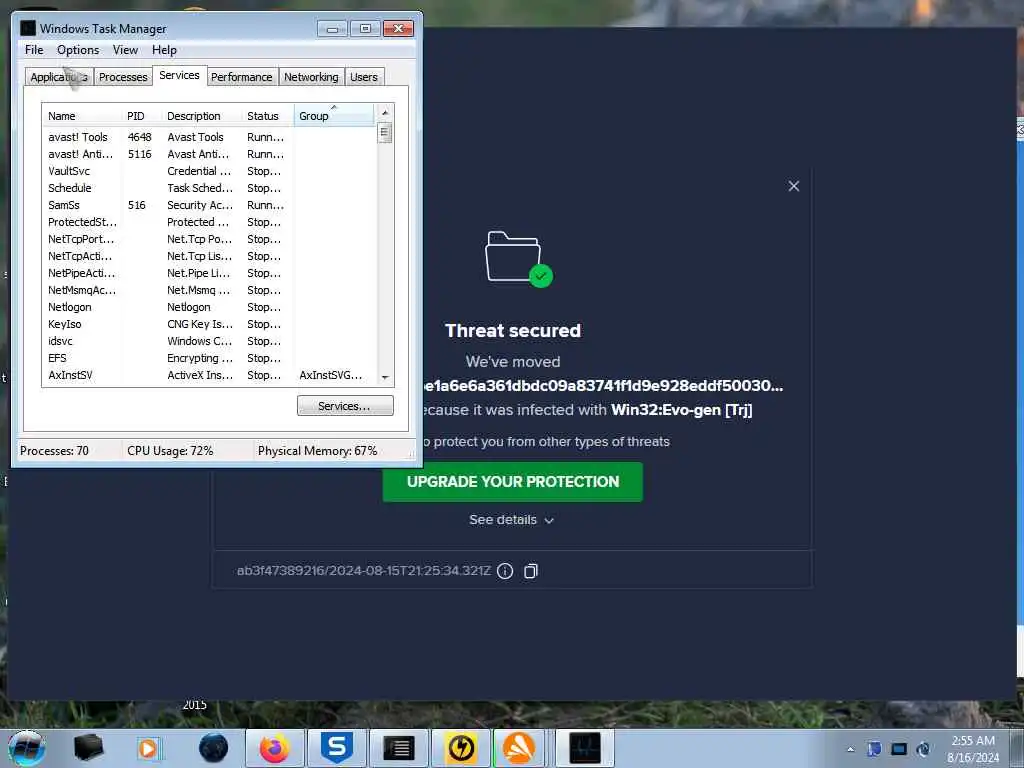Select the NetPipeActi... service row

(209, 273)
